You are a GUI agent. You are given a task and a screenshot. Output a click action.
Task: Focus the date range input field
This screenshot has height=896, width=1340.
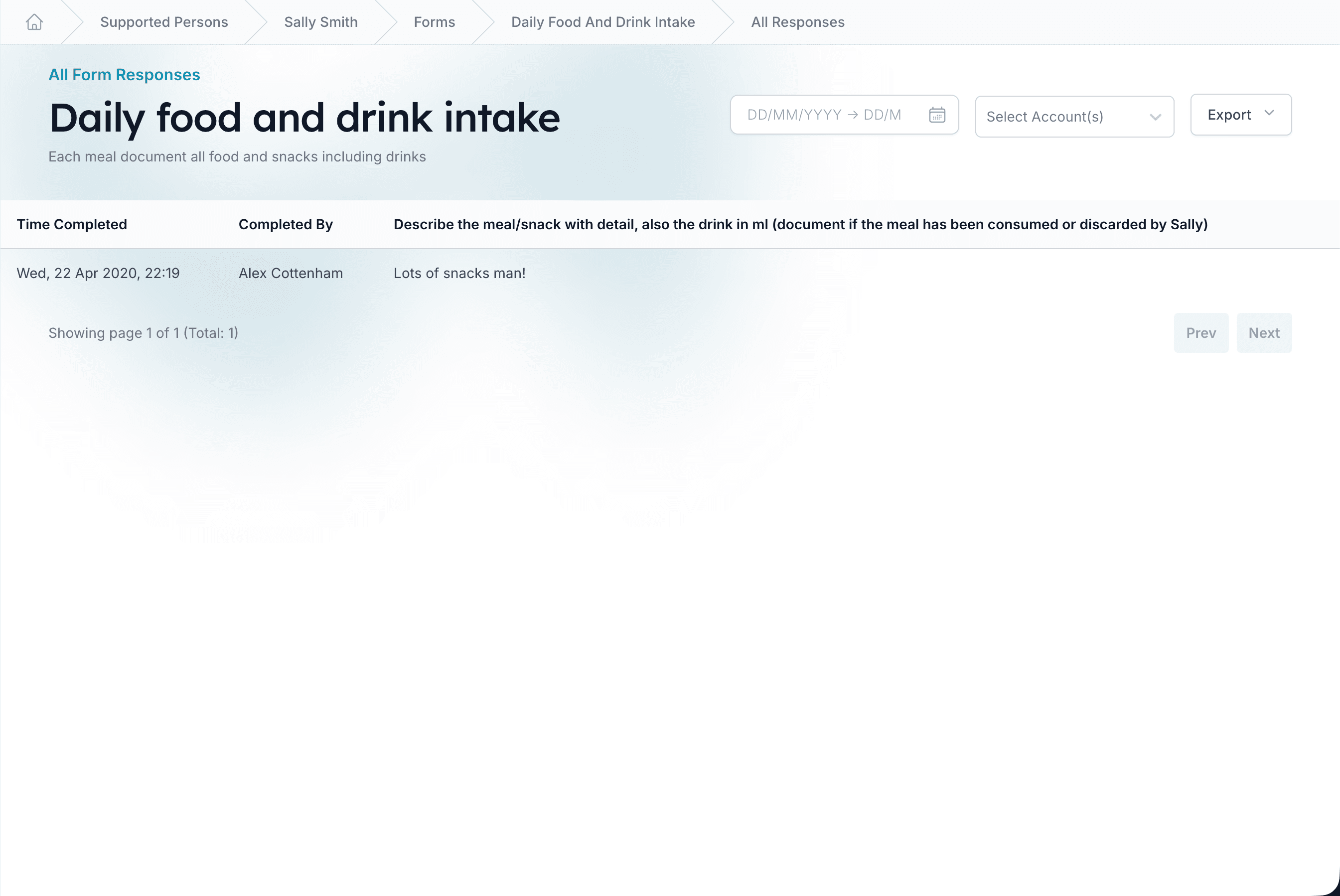click(844, 115)
